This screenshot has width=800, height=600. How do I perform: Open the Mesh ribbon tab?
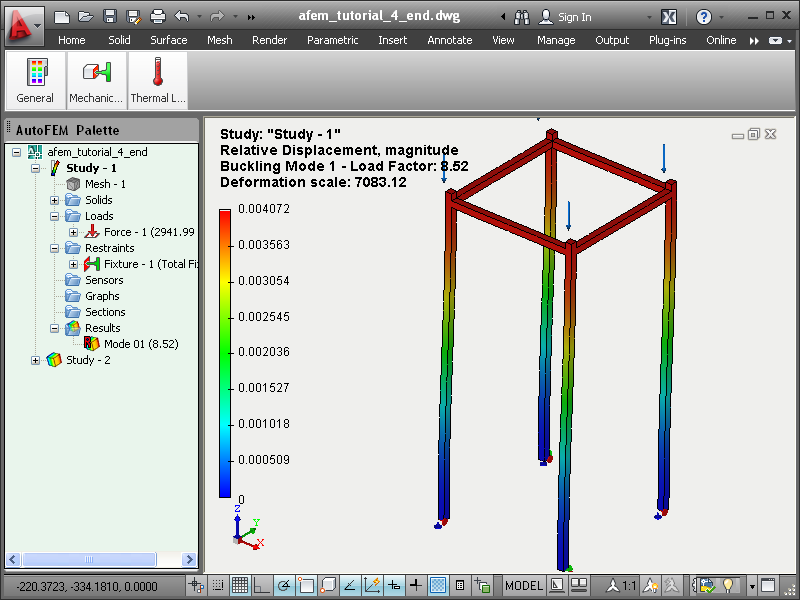220,40
